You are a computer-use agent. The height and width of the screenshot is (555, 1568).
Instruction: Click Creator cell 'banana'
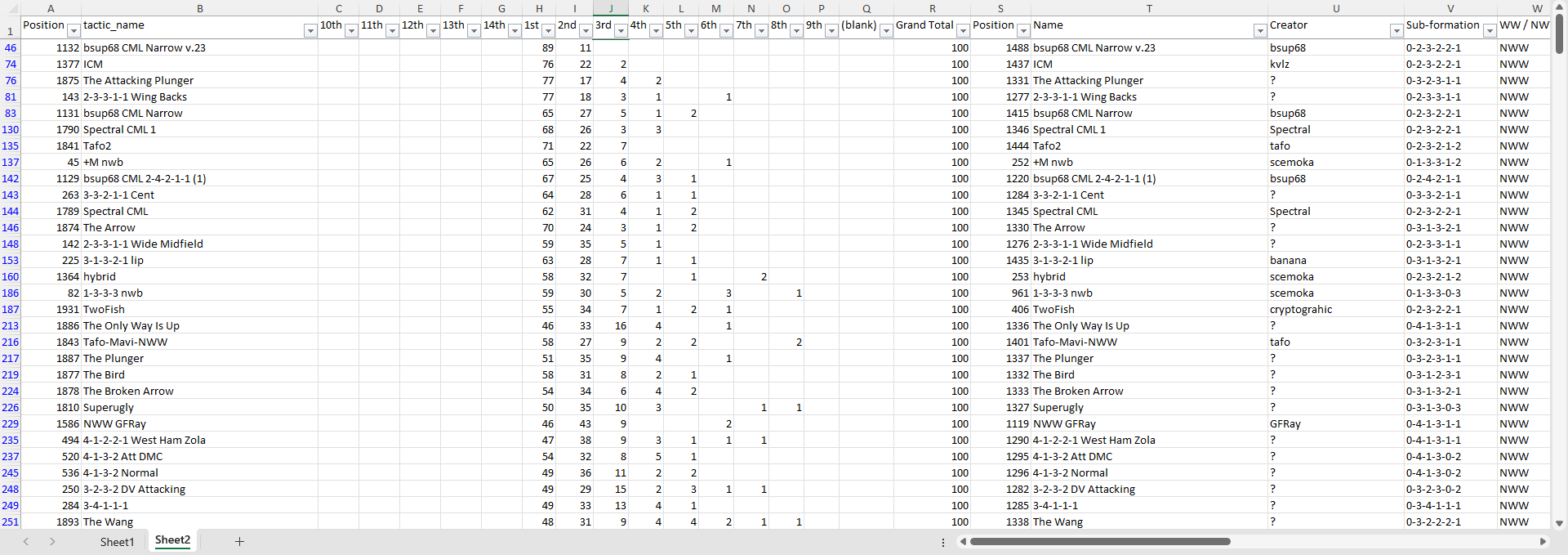click(x=1336, y=260)
